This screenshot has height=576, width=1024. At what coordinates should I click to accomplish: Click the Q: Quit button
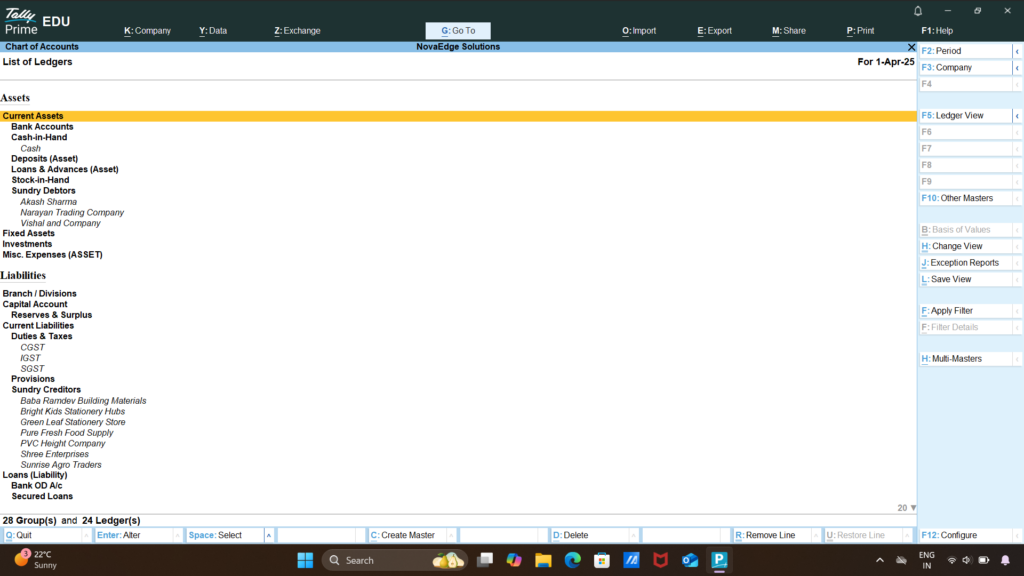coord(42,535)
